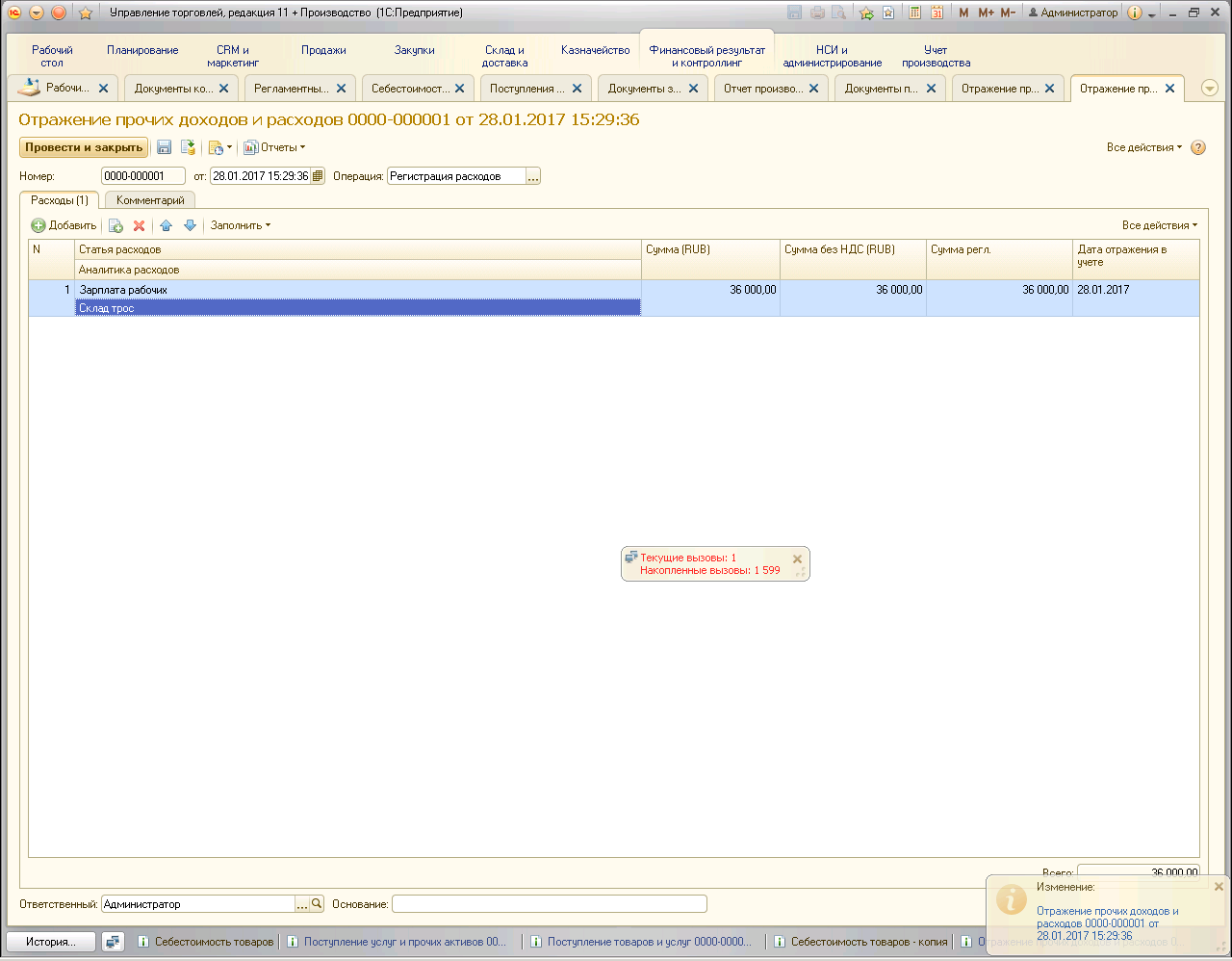Open the calendar icon in title bar
1232x961 pixels.
click(937, 13)
